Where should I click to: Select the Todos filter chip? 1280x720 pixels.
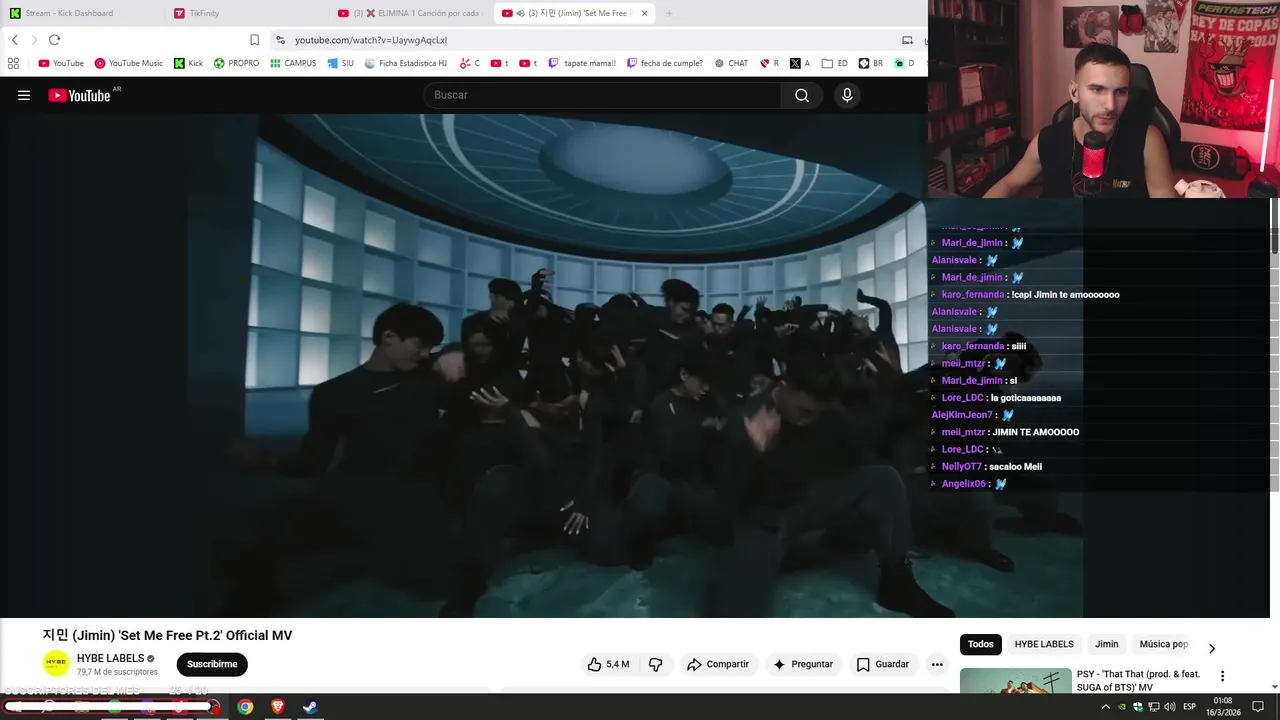click(981, 644)
